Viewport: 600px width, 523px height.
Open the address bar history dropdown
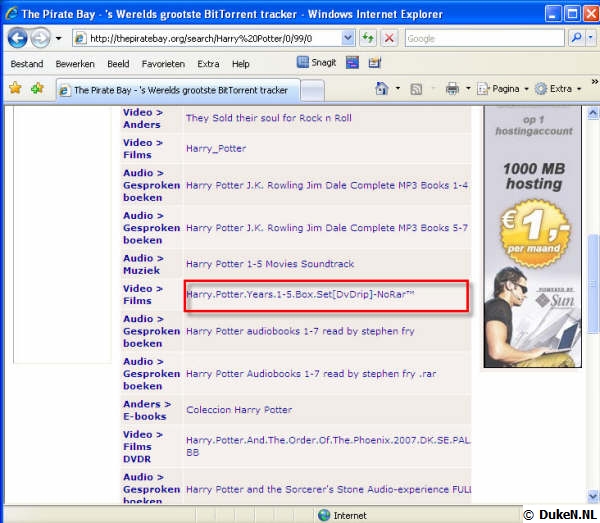[x=348, y=38]
